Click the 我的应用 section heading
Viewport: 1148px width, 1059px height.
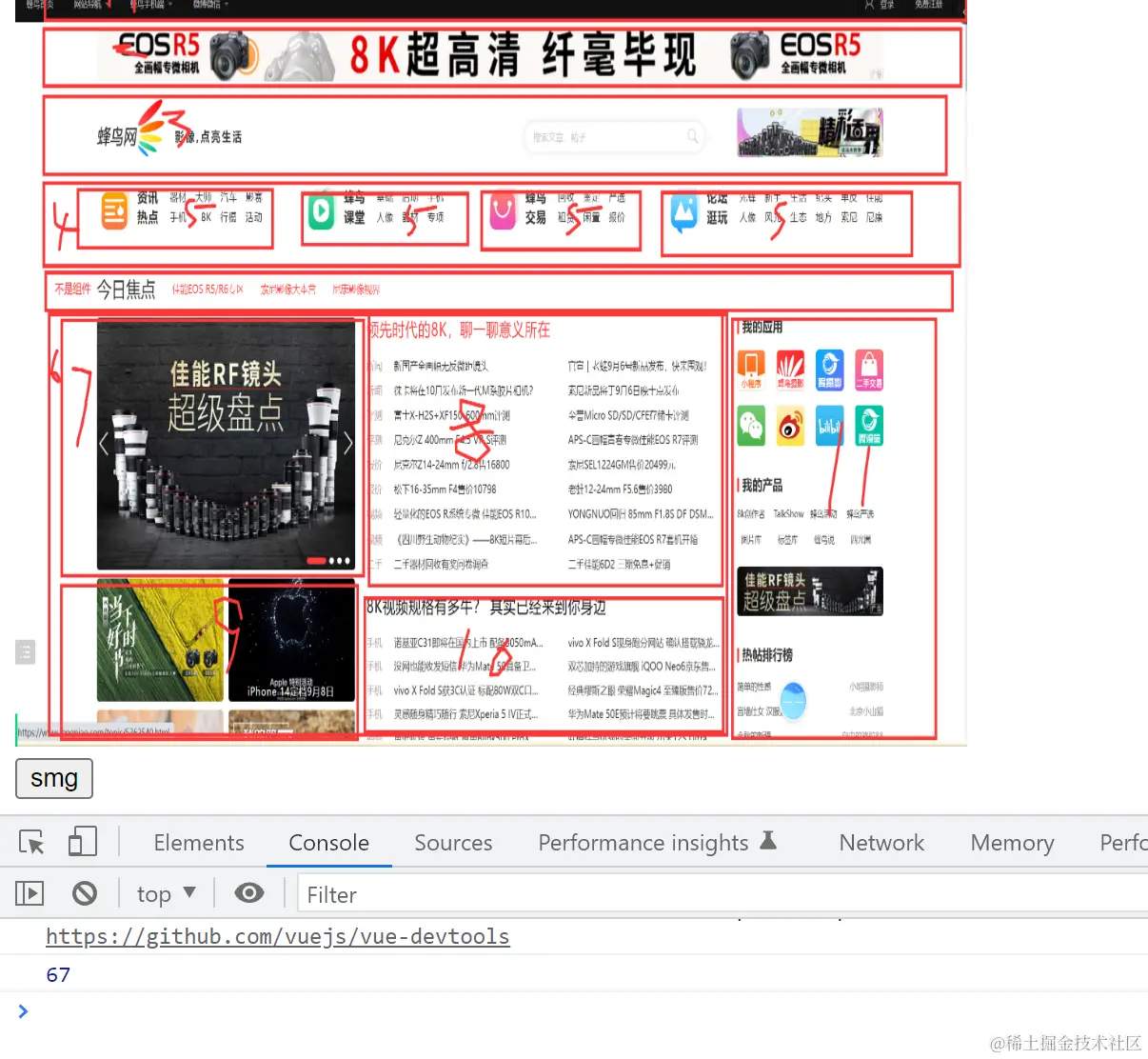click(x=762, y=328)
